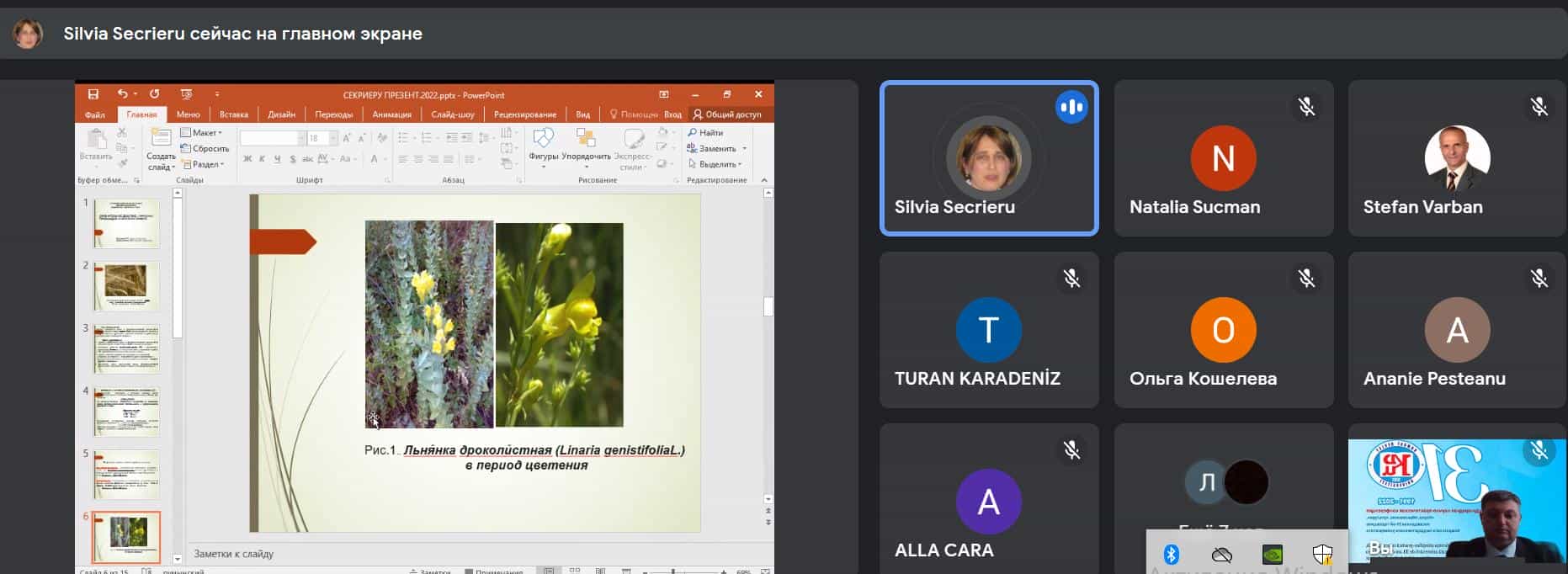Click the Undo arrow icon
The width and height of the screenshot is (1568, 574).
[123, 94]
